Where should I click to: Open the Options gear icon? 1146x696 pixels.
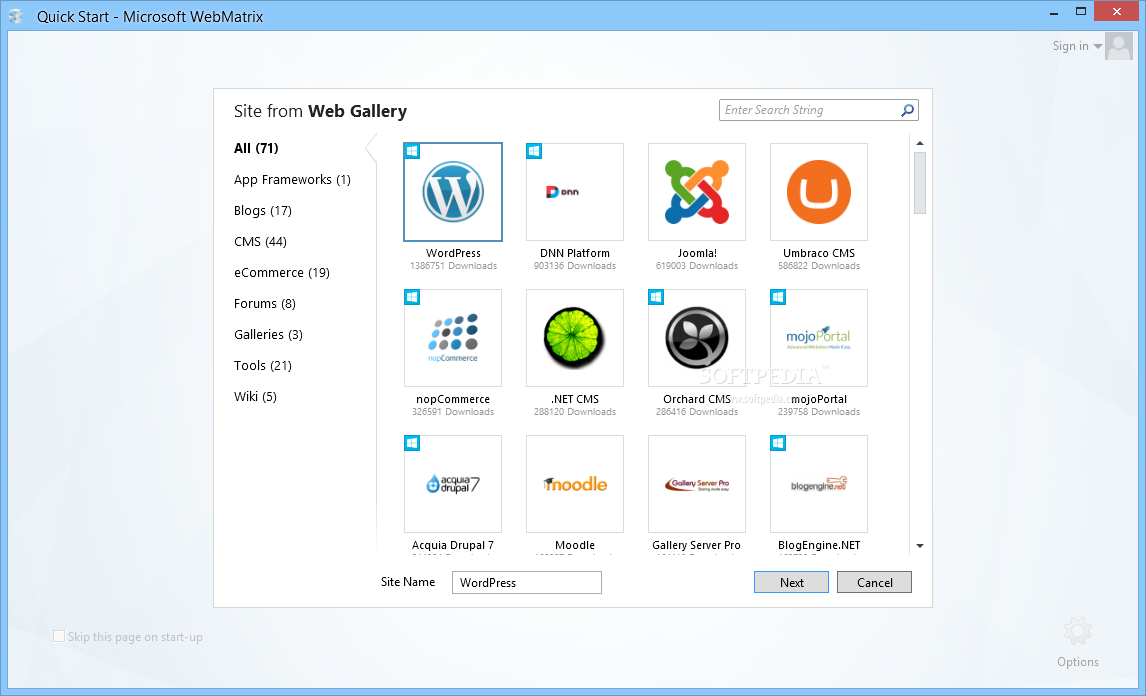click(1078, 632)
